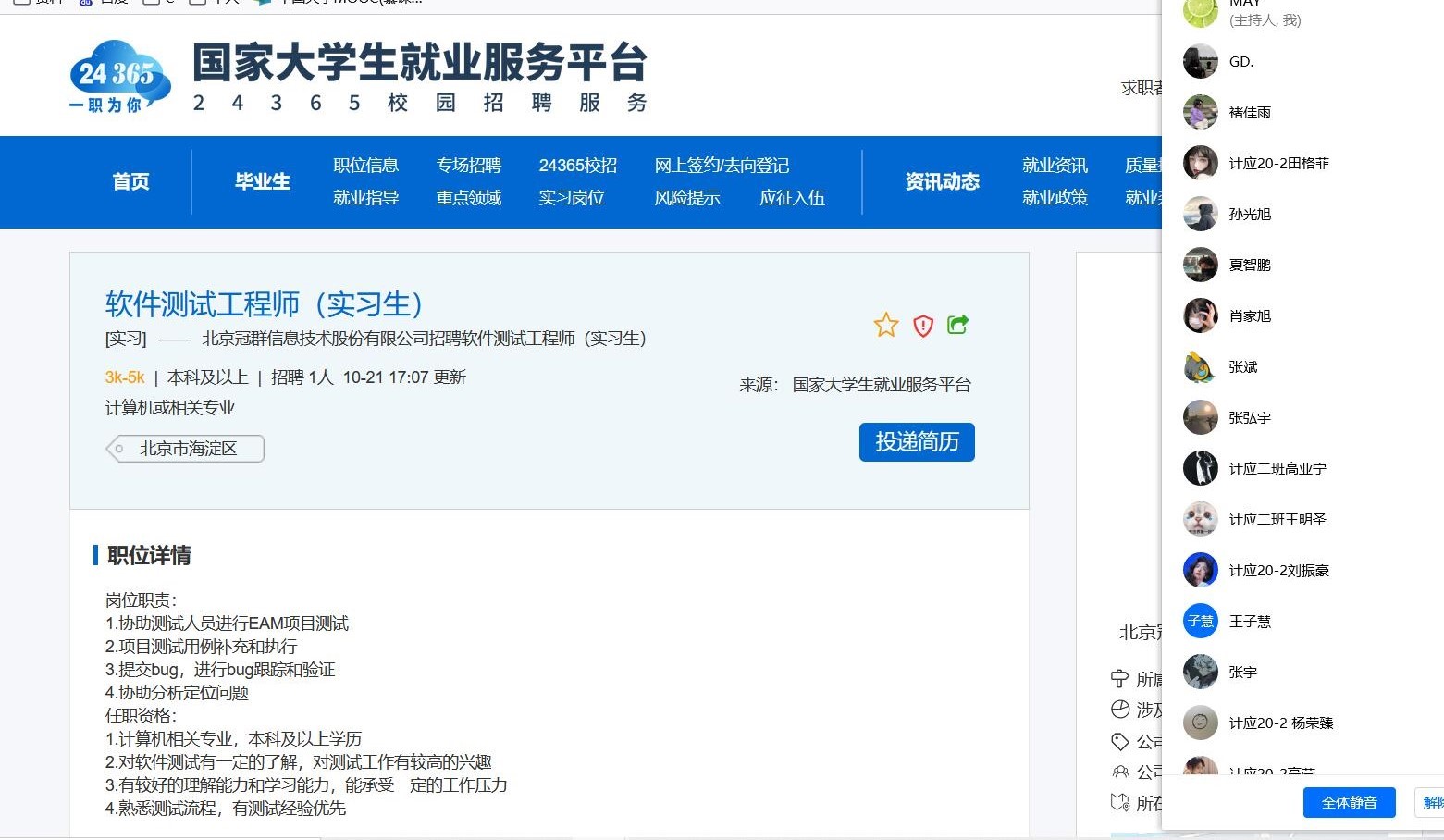Click the line 3.提交bug，进行bug跟踪和验证

tap(220, 670)
